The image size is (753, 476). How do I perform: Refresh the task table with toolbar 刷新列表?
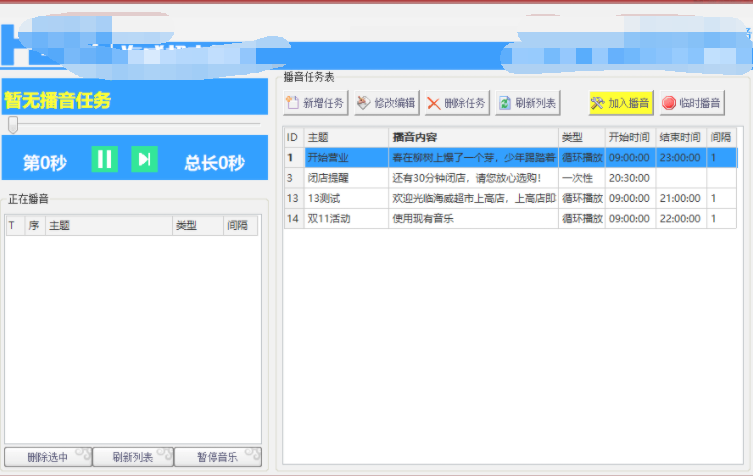[x=529, y=103]
